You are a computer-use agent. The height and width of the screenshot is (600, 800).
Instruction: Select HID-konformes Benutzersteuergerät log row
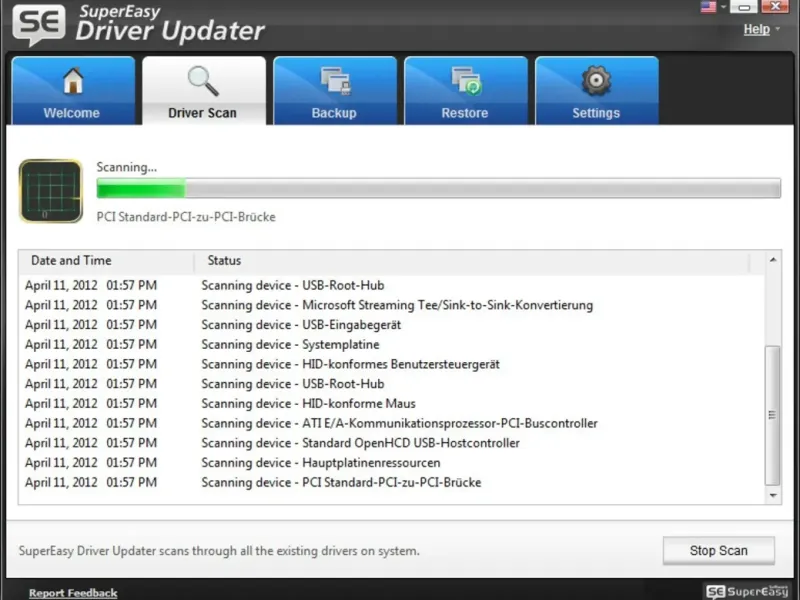(392, 364)
